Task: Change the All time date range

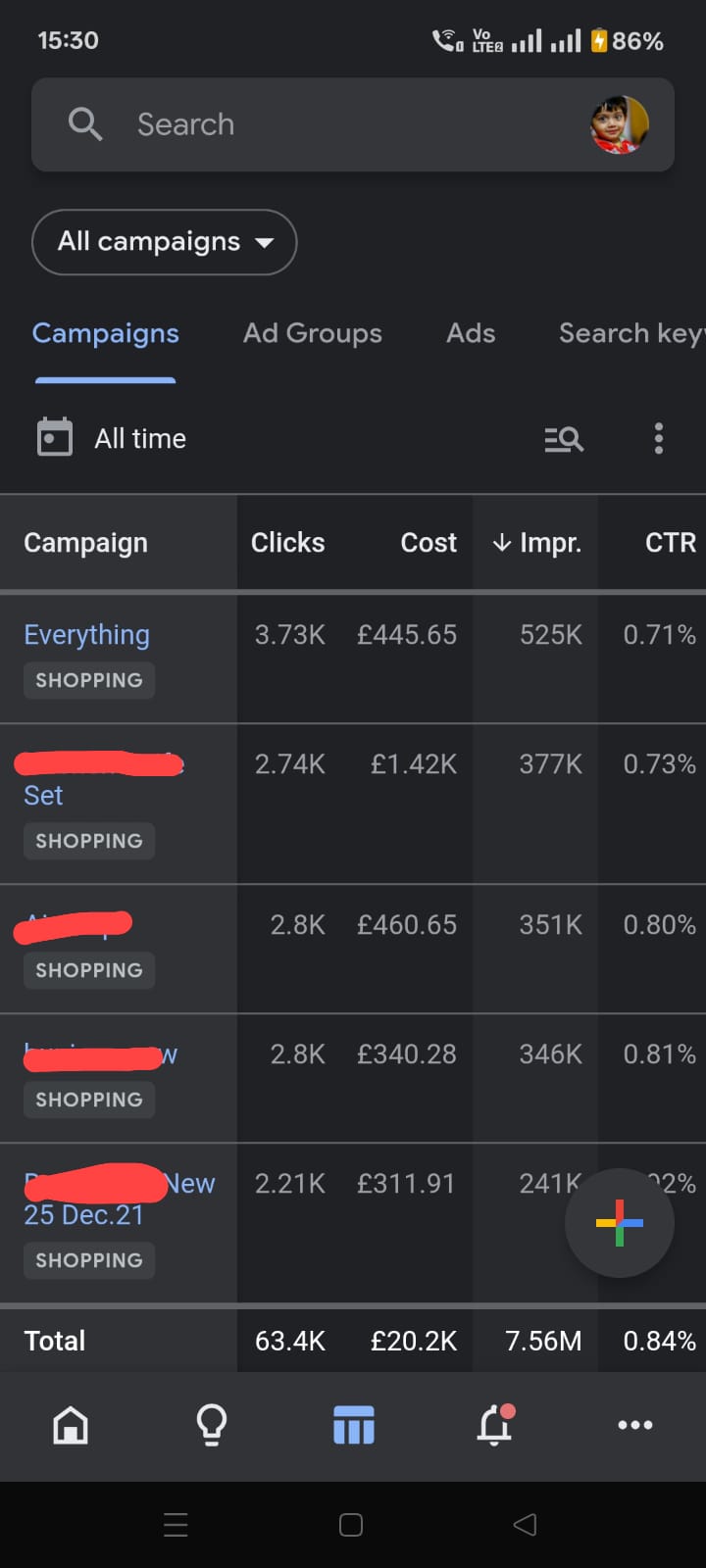Action: coord(140,438)
